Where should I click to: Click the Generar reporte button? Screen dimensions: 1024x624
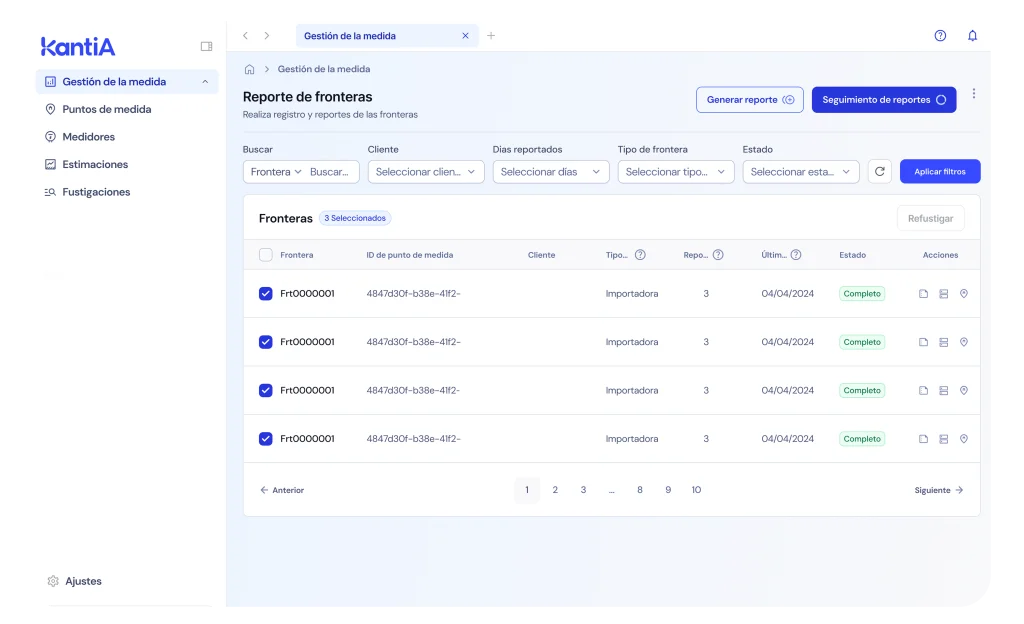point(749,100)
